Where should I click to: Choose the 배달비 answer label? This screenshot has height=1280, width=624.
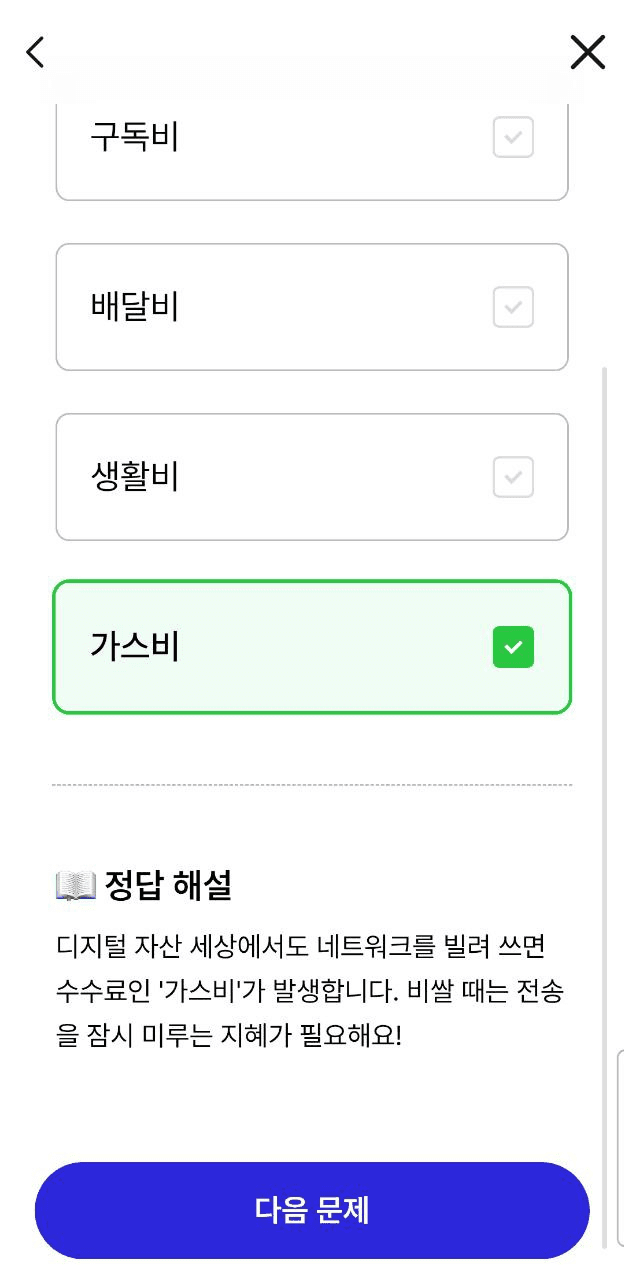click(x=135, y=307)
